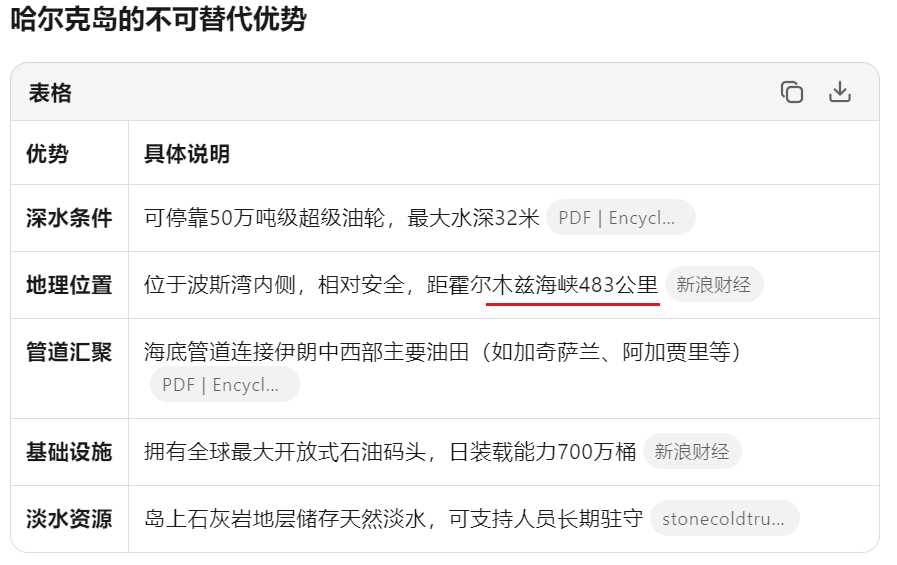This screenshot has width=897, height=565.
Task: Open the stonecoldtru... source chip
Action: click(x=724, y=518)
